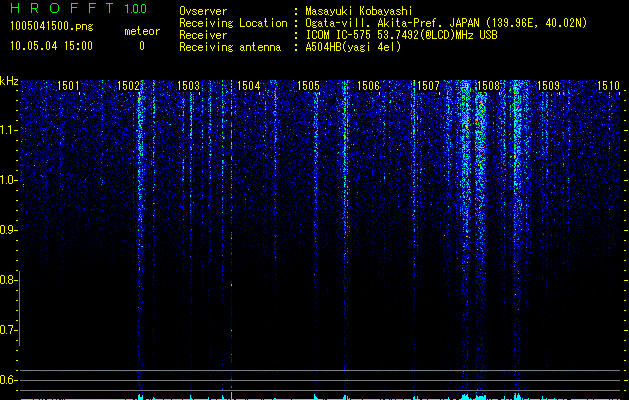Click the 1.1 kHz frequency axis label

point(8,130)
